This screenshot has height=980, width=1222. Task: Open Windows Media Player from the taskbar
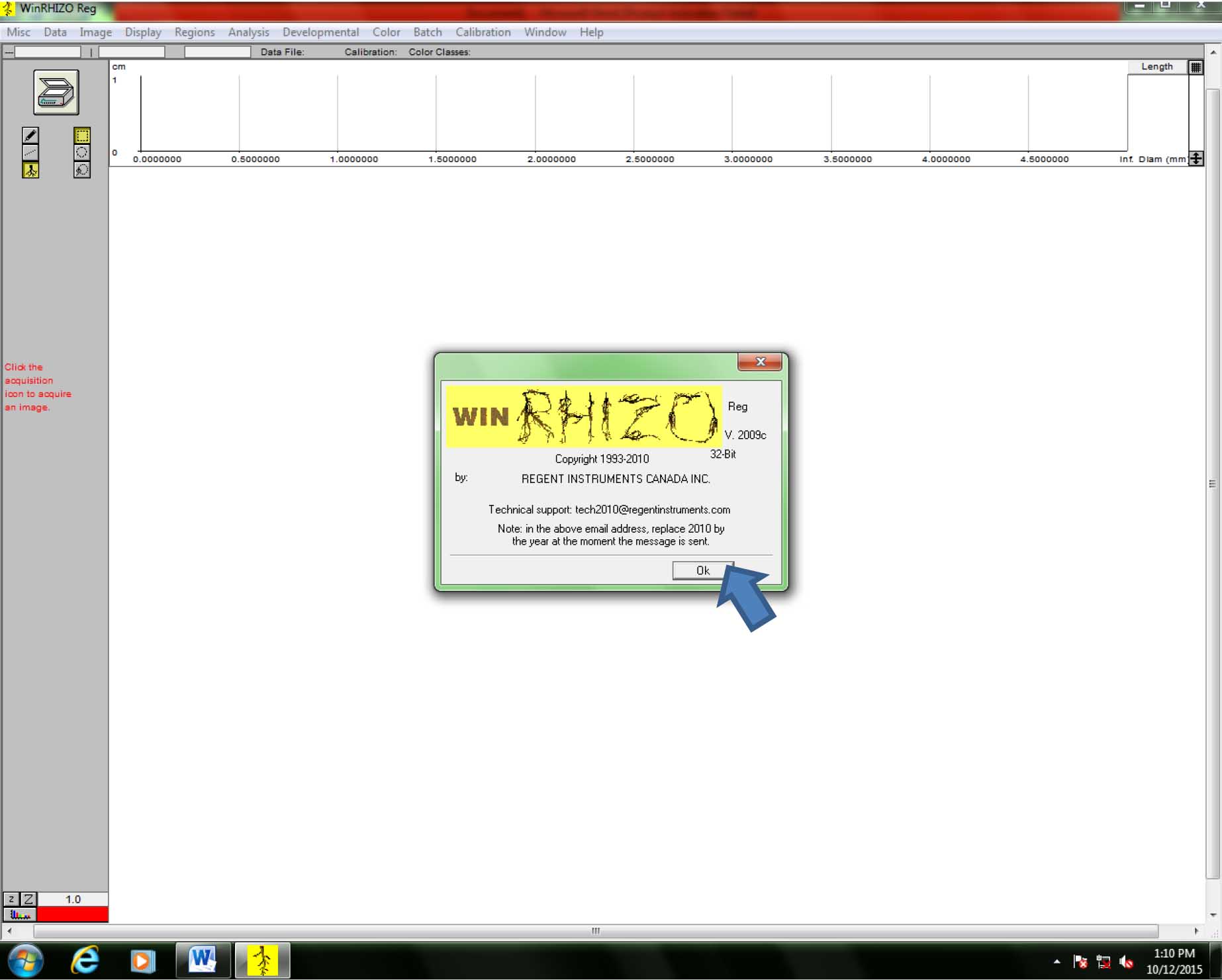[142, 960]
